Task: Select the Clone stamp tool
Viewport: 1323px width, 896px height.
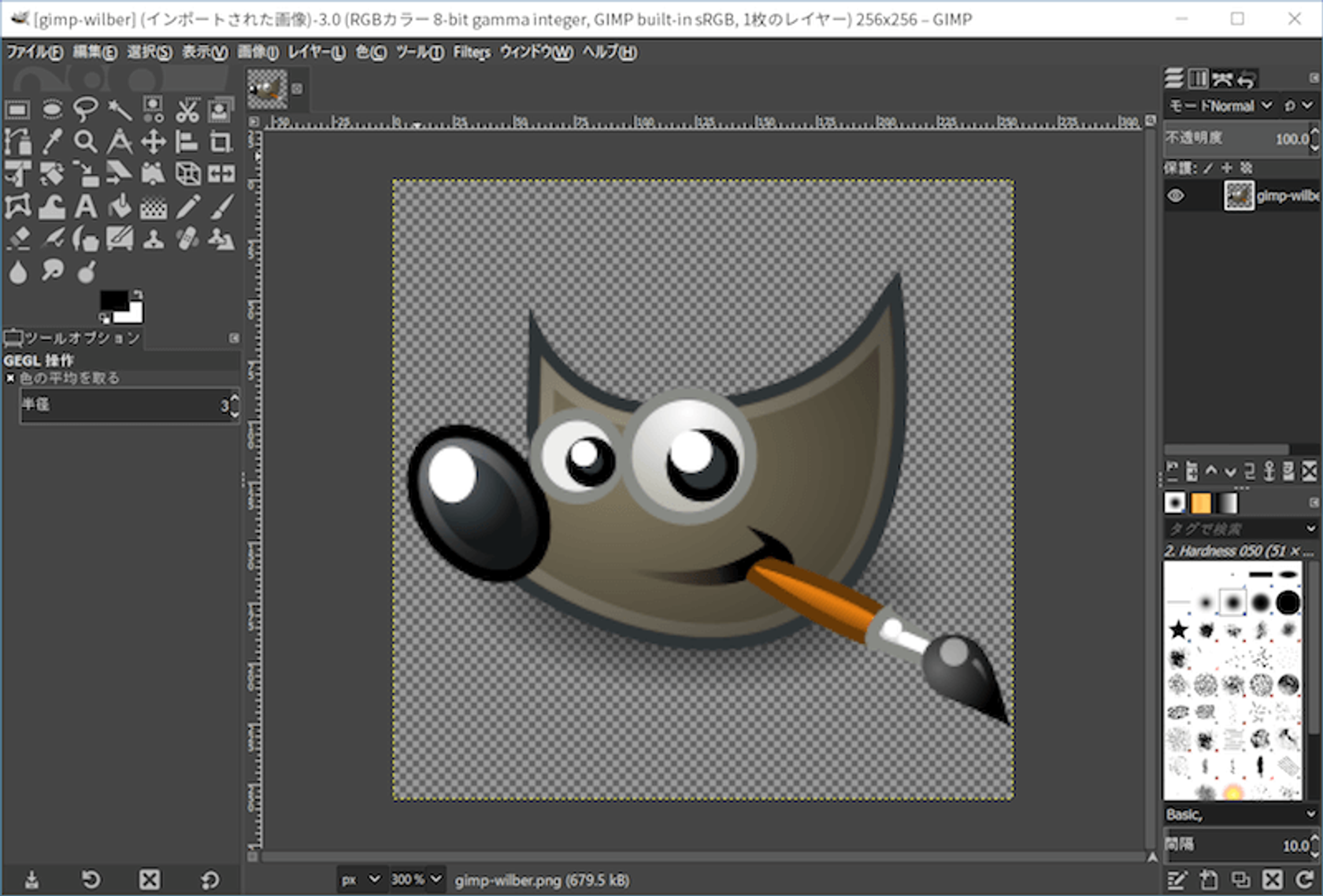Action: click(x=154, y=239)
